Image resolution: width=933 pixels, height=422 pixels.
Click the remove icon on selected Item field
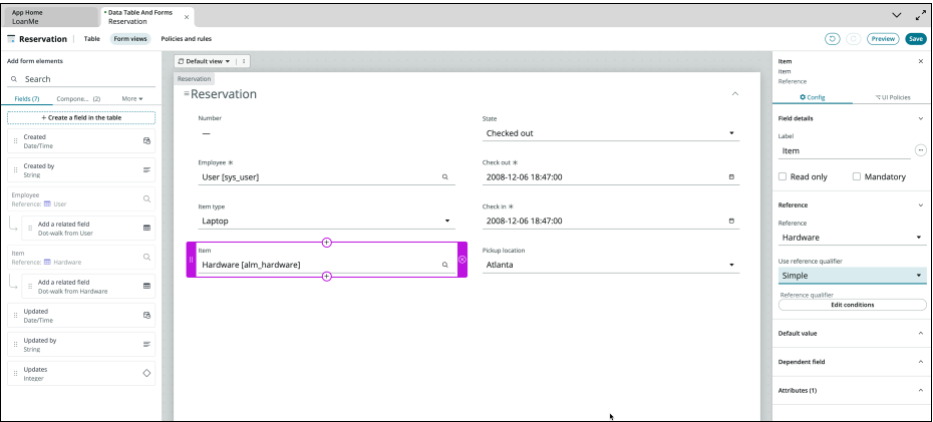coord(462,260)
